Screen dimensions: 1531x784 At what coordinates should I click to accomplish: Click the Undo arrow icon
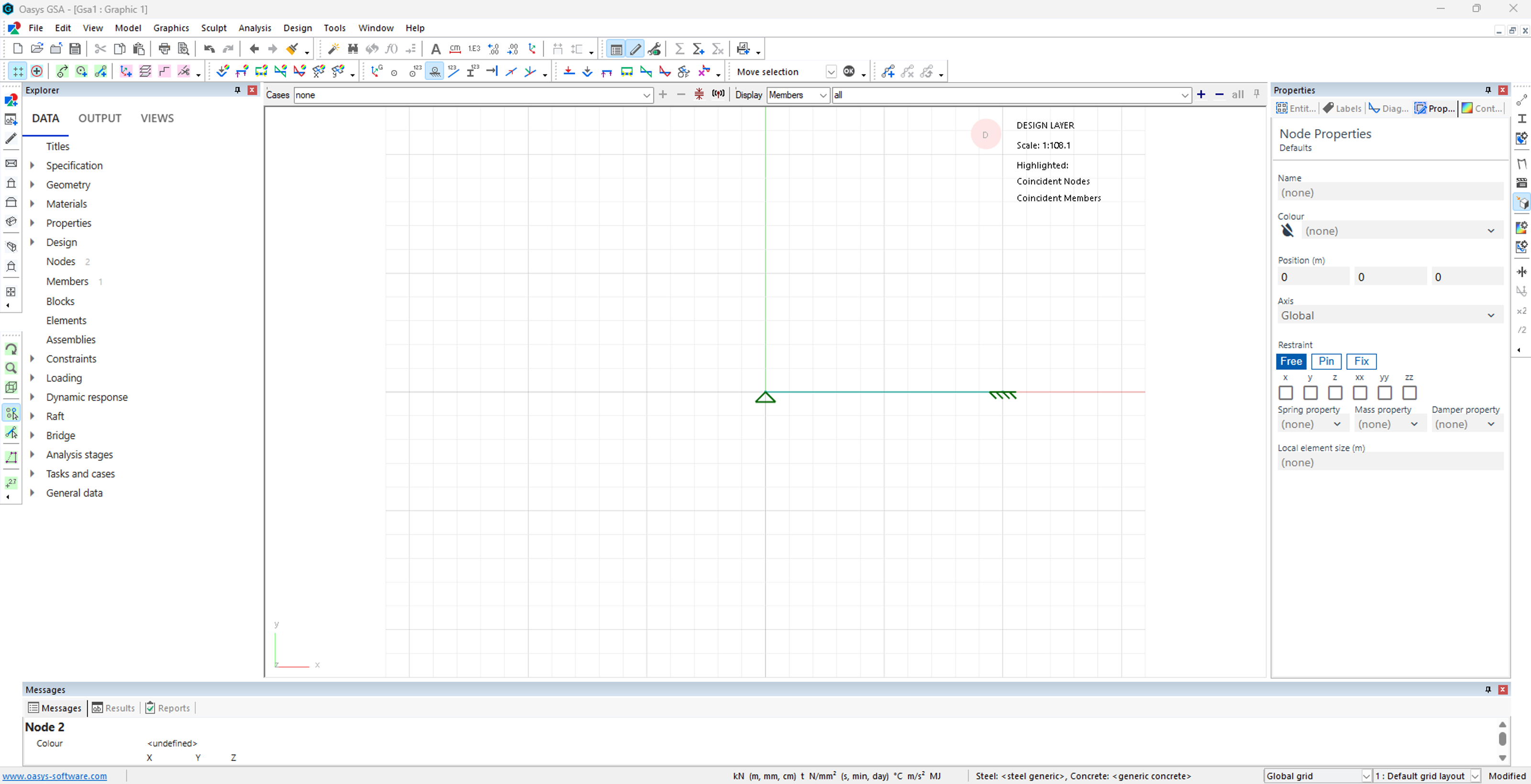(x=209, y=49)
